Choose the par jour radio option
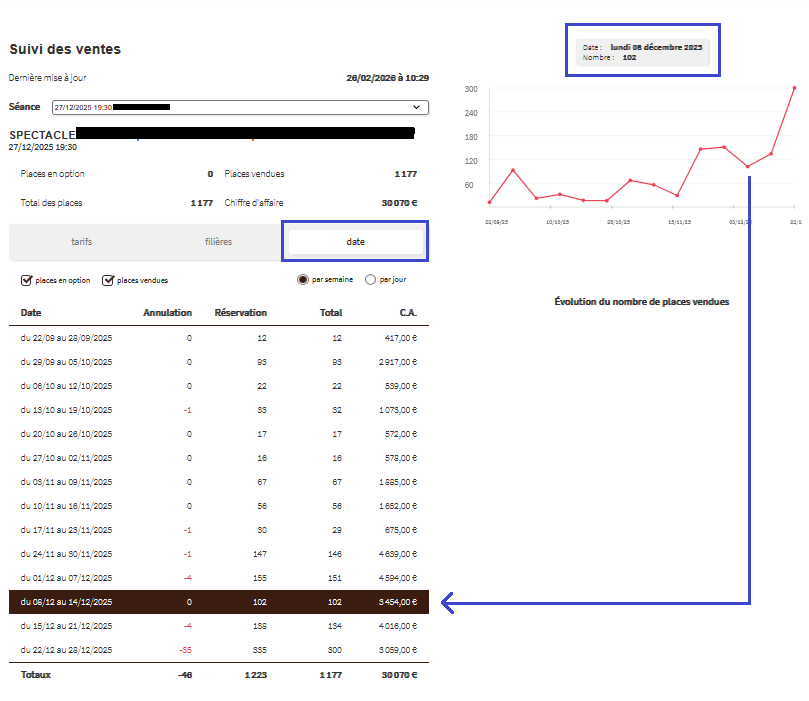The image size is (809, 701). (371, 280)
